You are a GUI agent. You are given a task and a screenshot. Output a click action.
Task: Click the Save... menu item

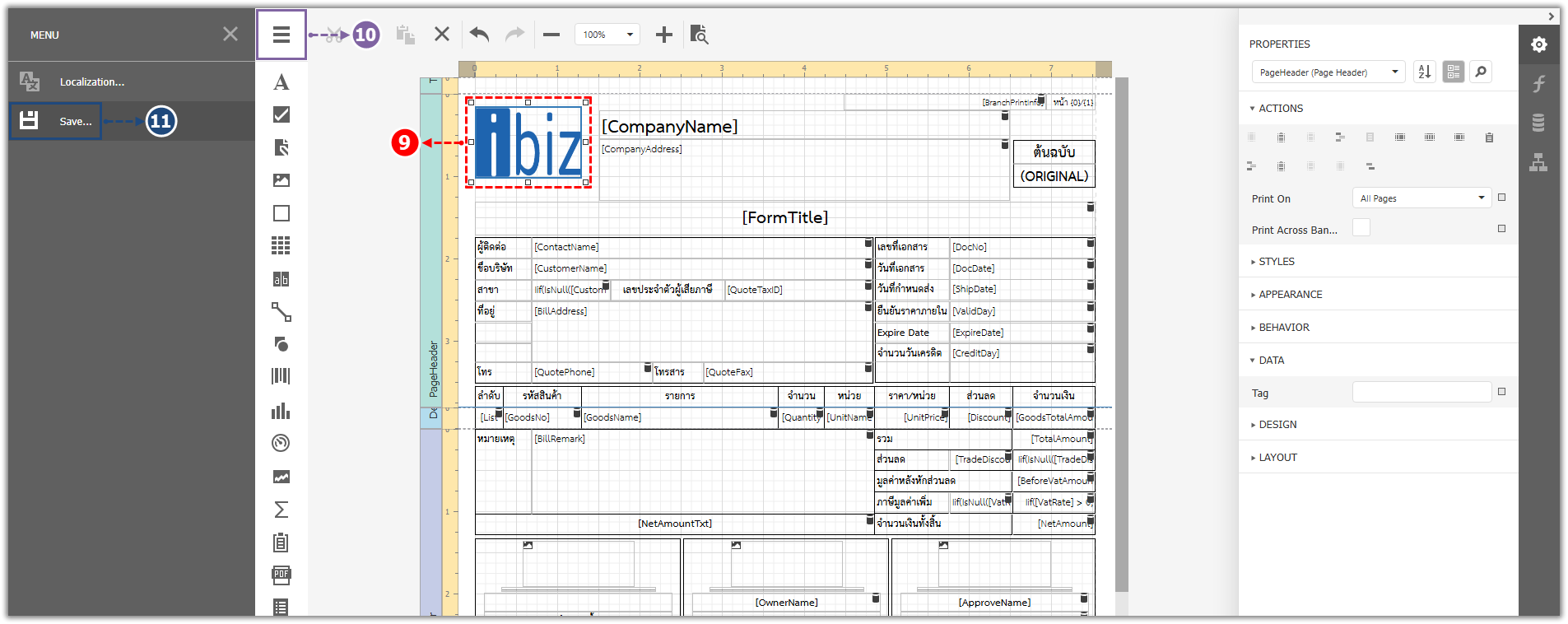56,121
